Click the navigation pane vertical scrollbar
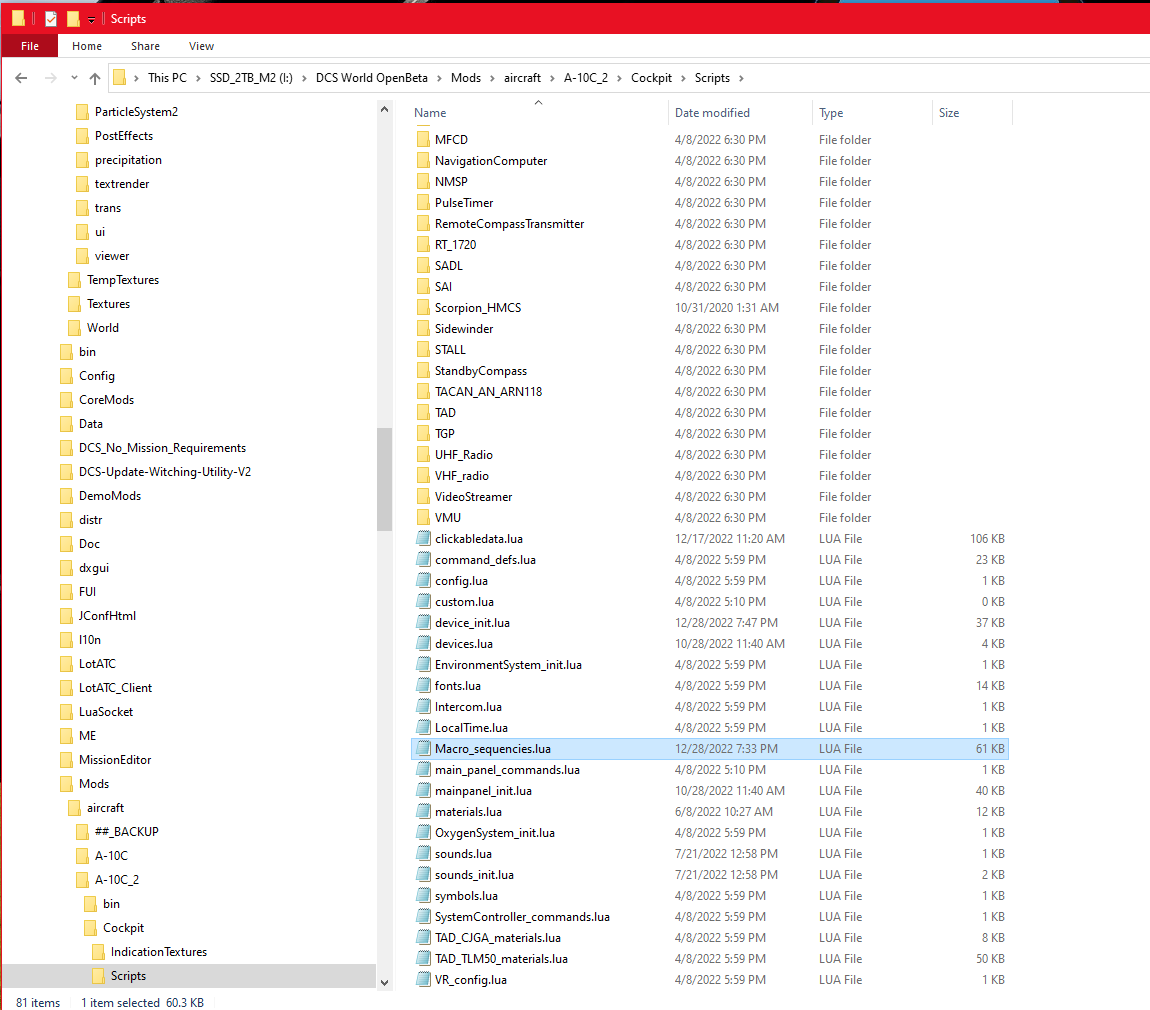The height and width of the screenshot is (1010, 1150). pos(384,480)
